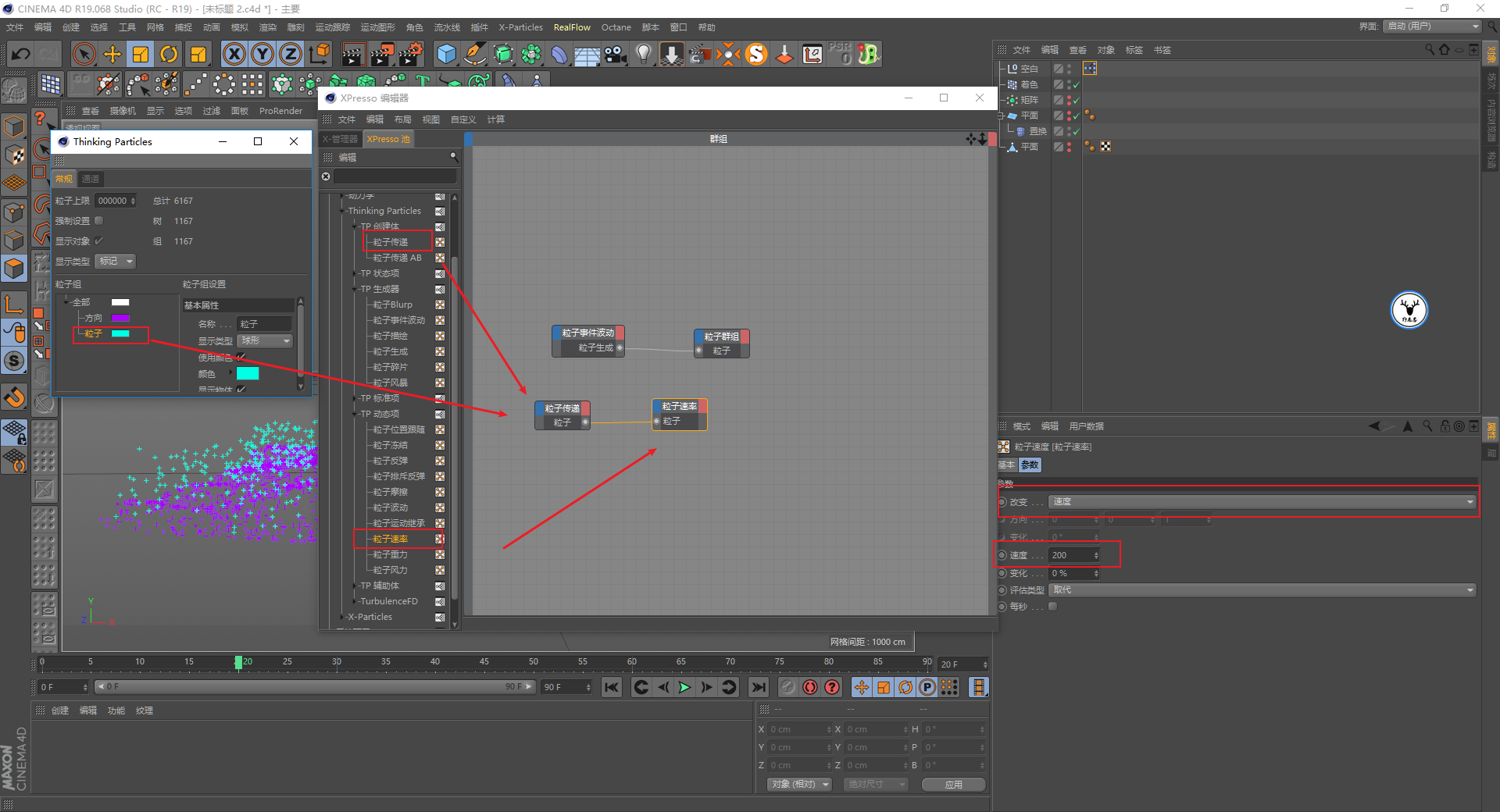
Task: Open the 显示类型 标记 dropdown
Action: point(116,262)
